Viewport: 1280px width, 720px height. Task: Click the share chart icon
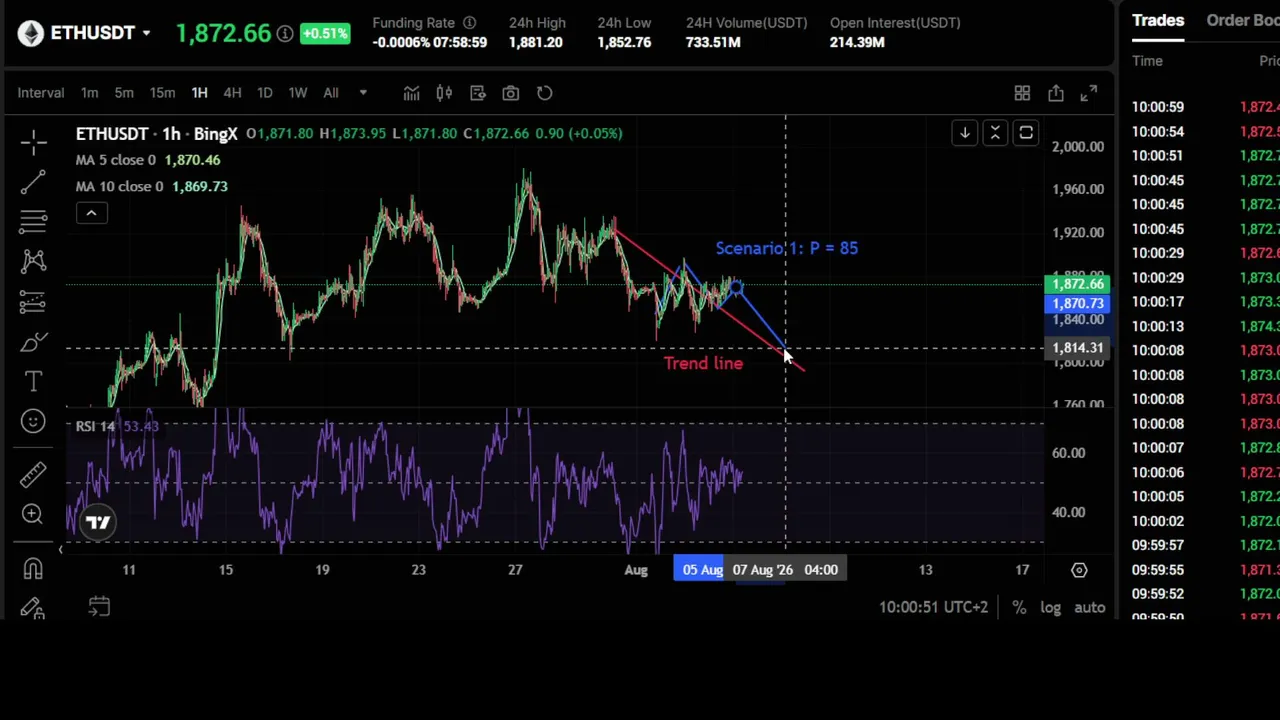click(x=1056, y=93)
